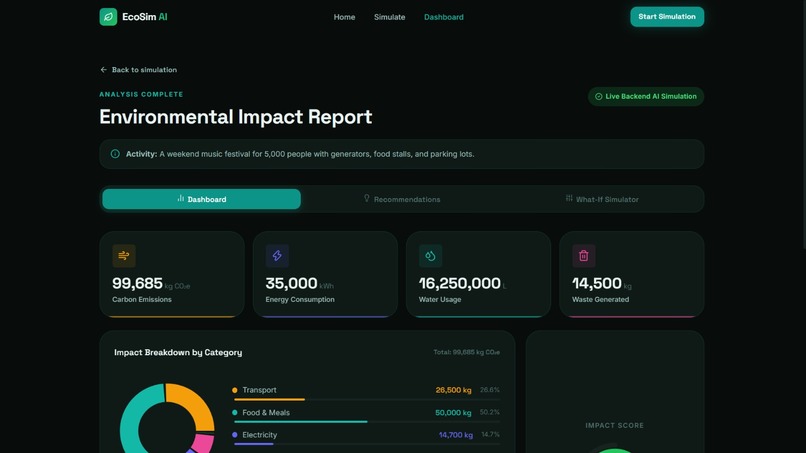
Task: Open the Simulate navigation item
Action: pos(390,17)
